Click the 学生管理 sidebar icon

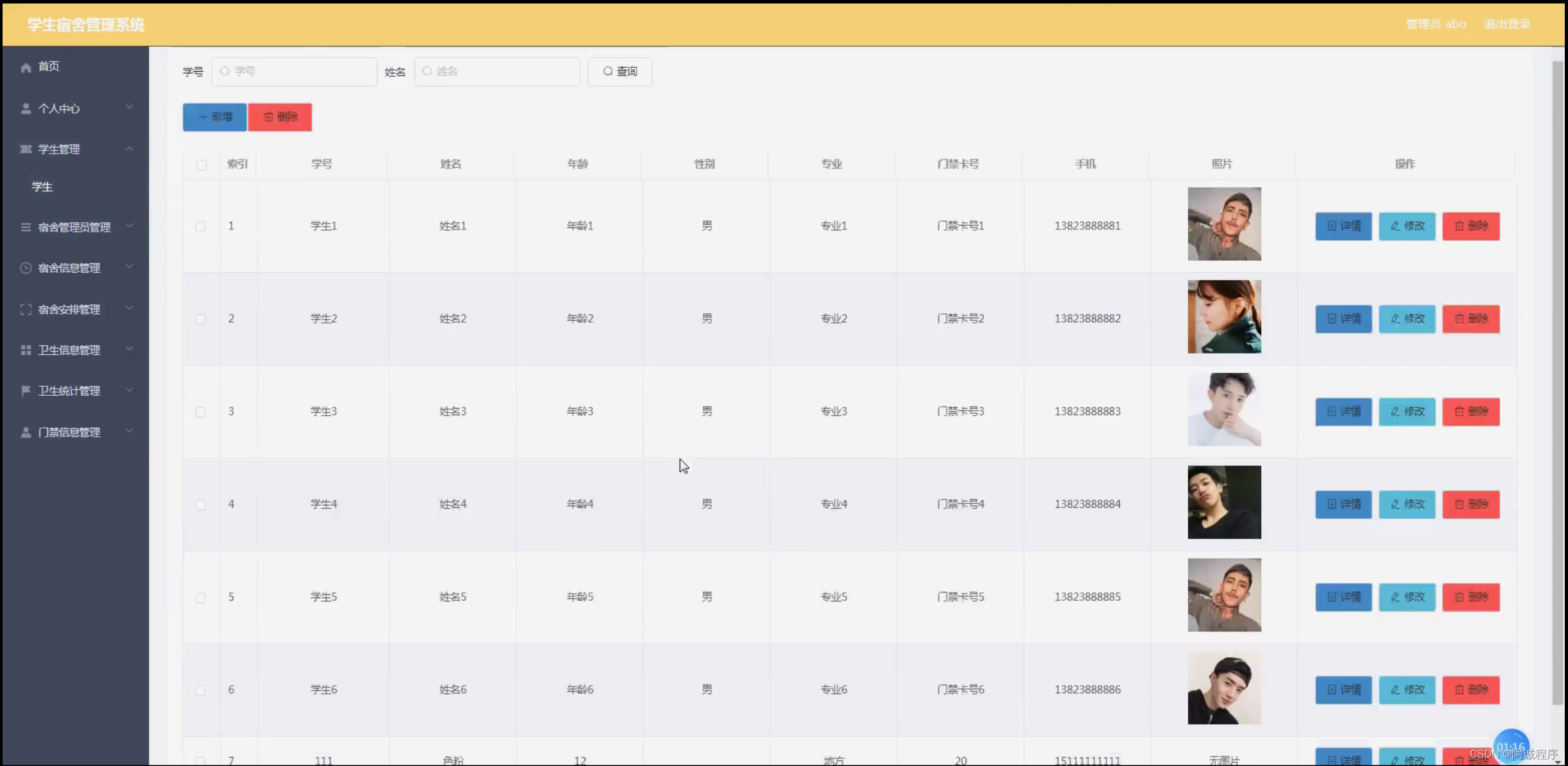click(x=26, y=149)
